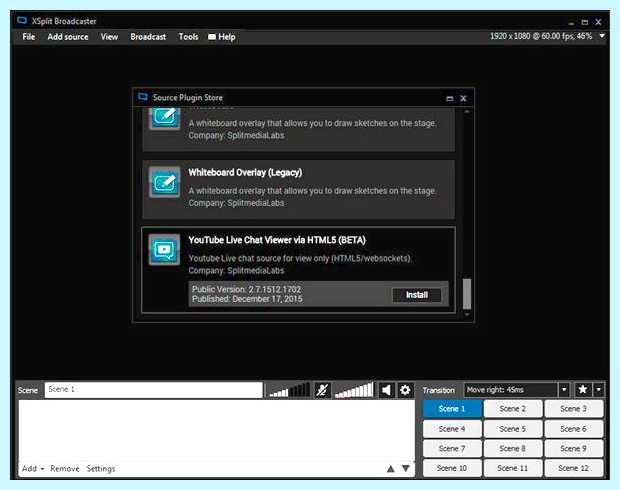Click the plugin store scroll down arrow
Screen dimensions: 620x490
467,314
